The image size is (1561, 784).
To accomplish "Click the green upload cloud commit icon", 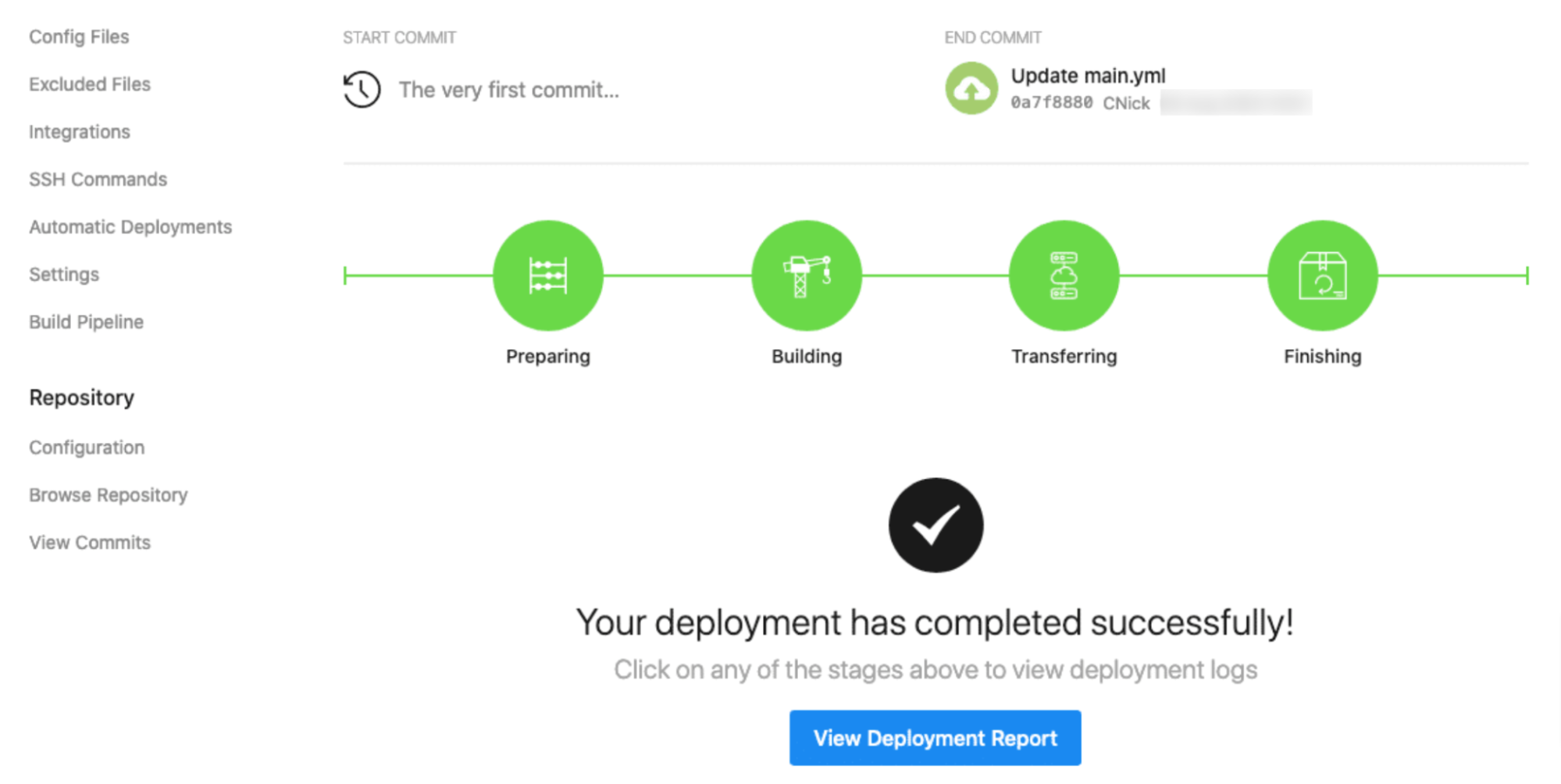I will [971, 88].
